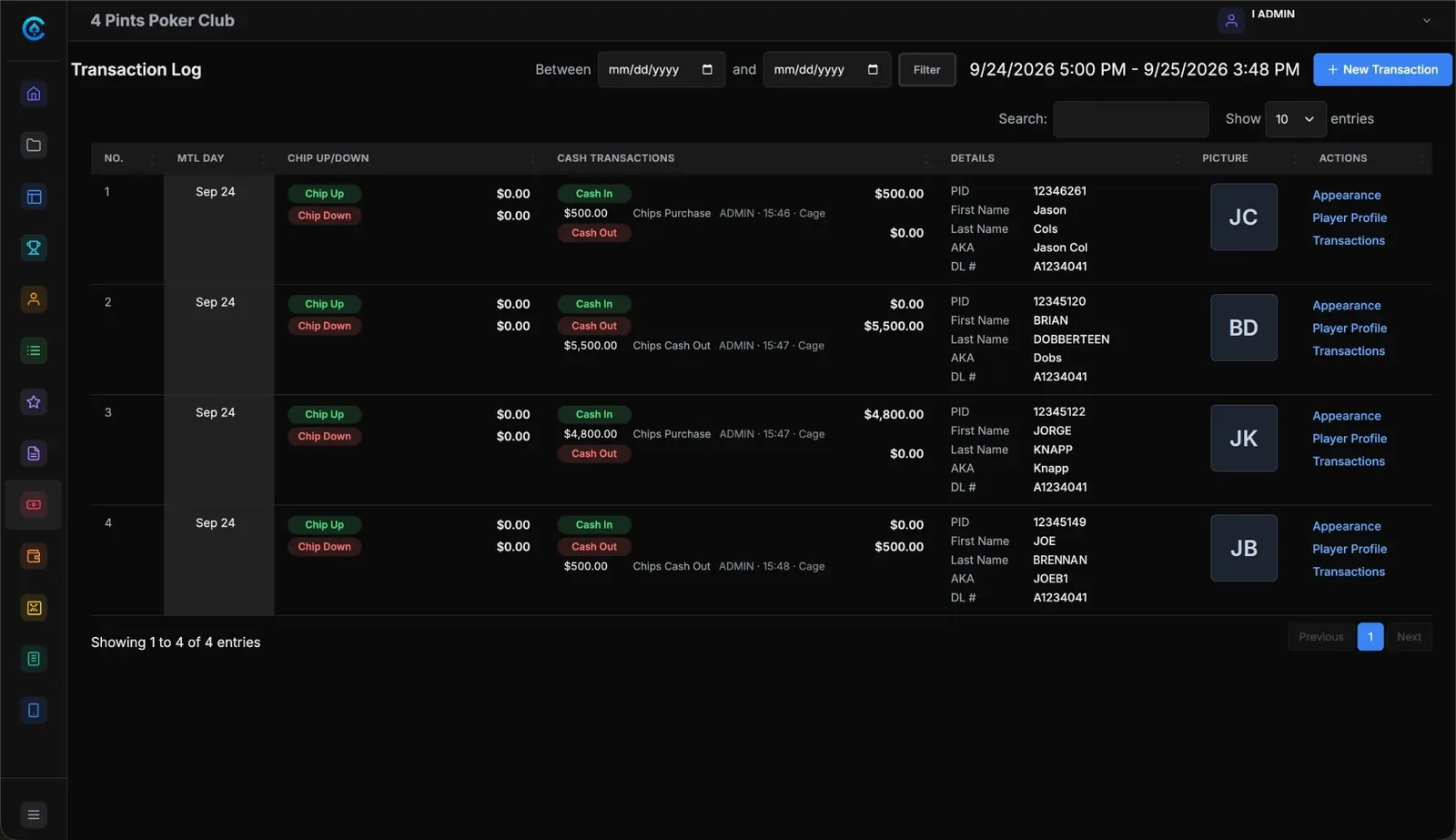
Task: Expand the ADMIN account dropdown chevron
Action: (1426, 21)
